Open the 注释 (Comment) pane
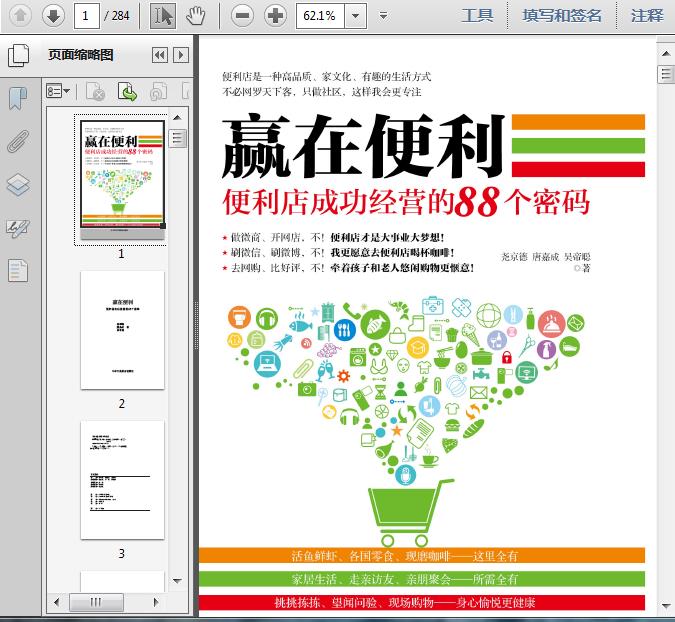675x622 pixels. (x=647, y=15)
